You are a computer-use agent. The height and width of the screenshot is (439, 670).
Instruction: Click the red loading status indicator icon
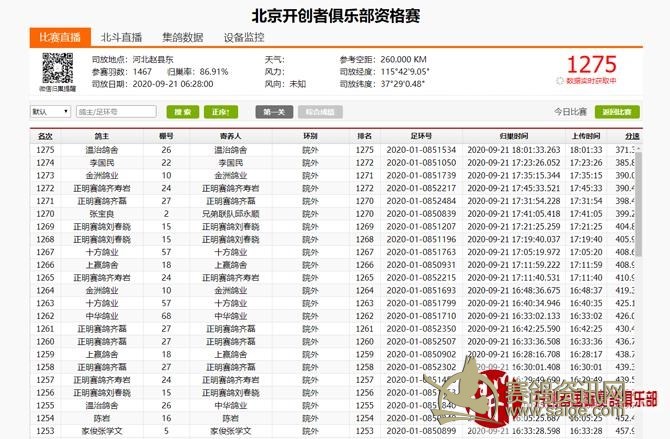(559, 81)
